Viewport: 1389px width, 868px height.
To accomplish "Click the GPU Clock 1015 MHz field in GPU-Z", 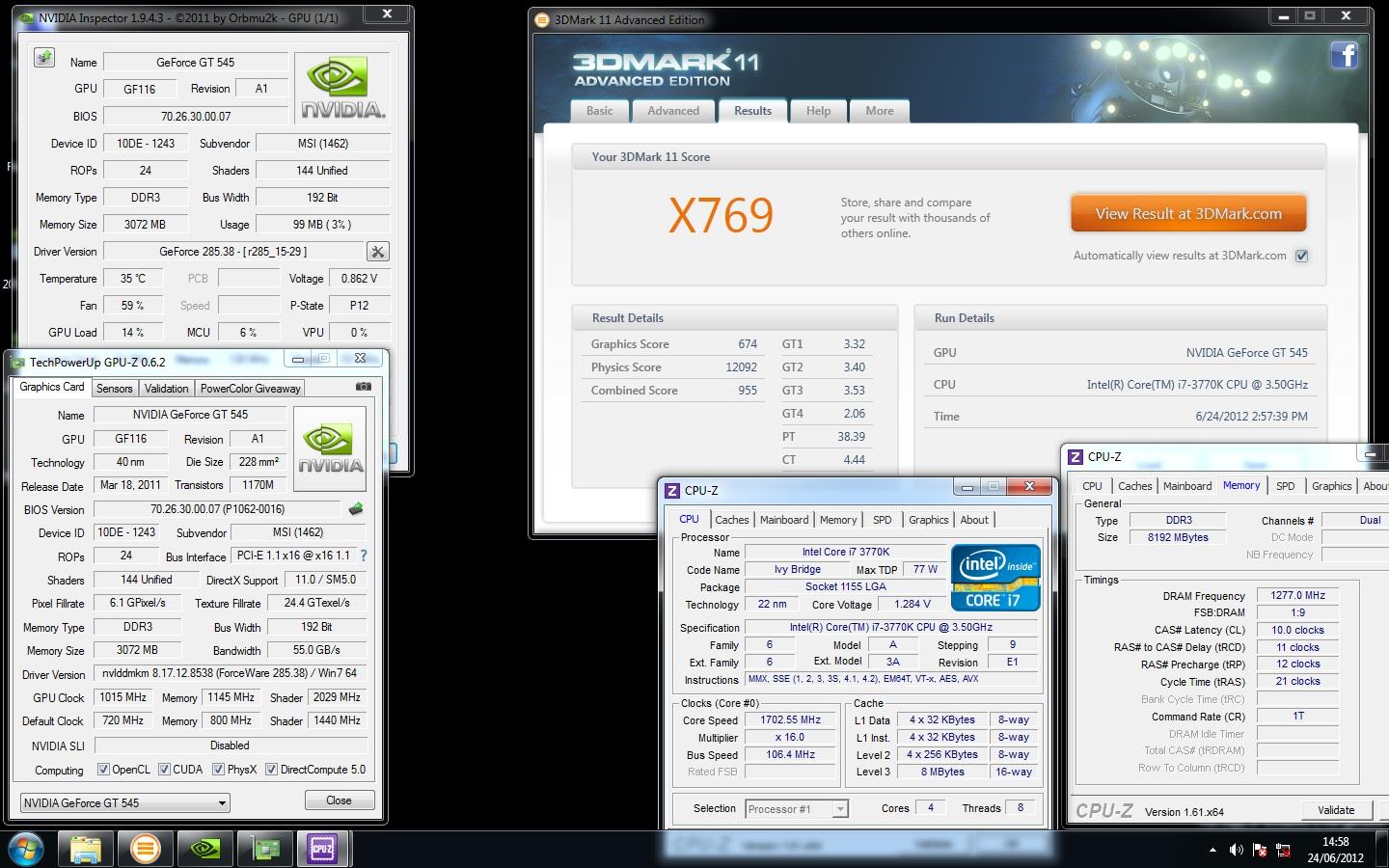I will 123,697.
